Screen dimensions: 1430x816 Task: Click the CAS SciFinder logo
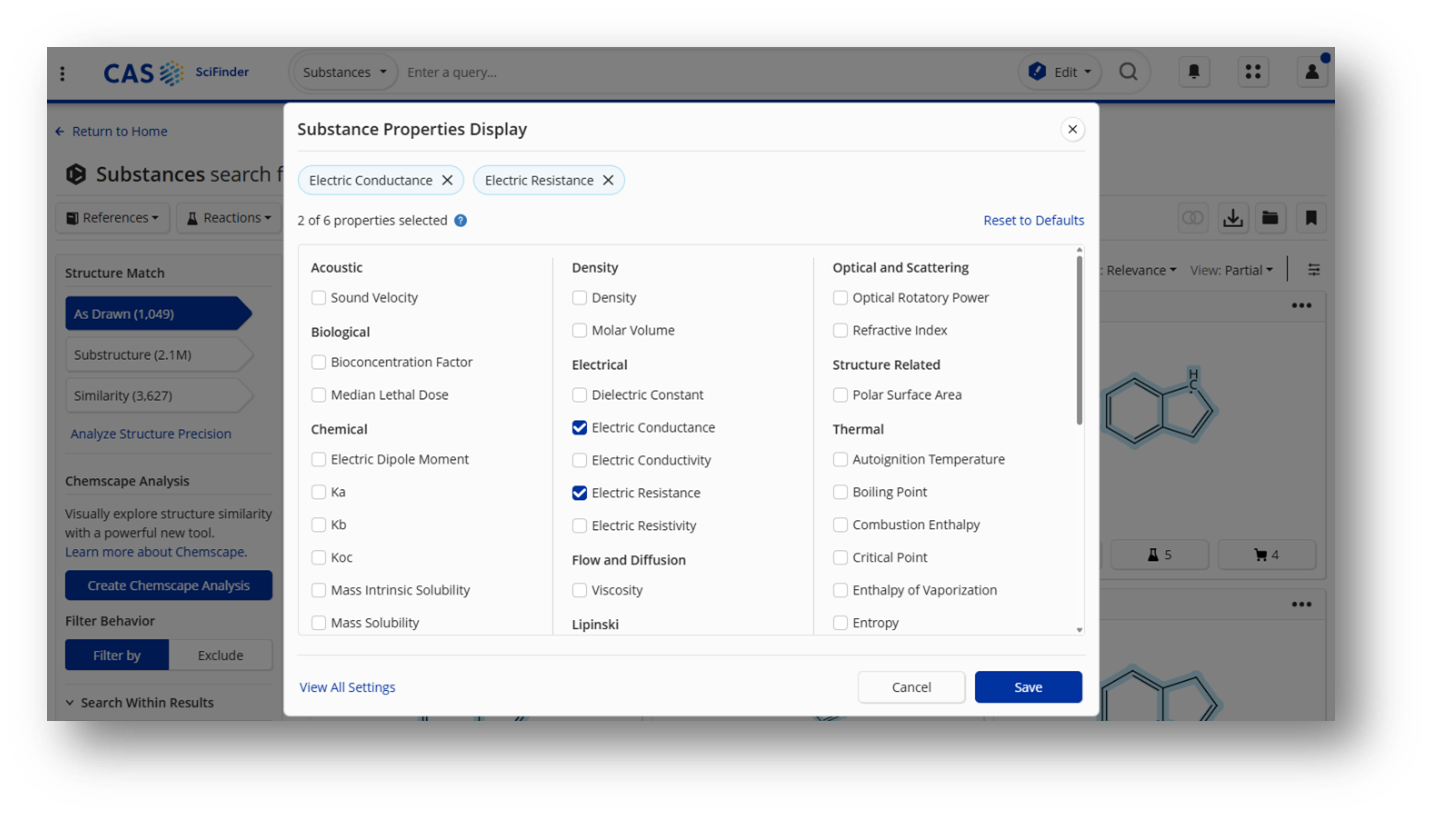[176, 72]
